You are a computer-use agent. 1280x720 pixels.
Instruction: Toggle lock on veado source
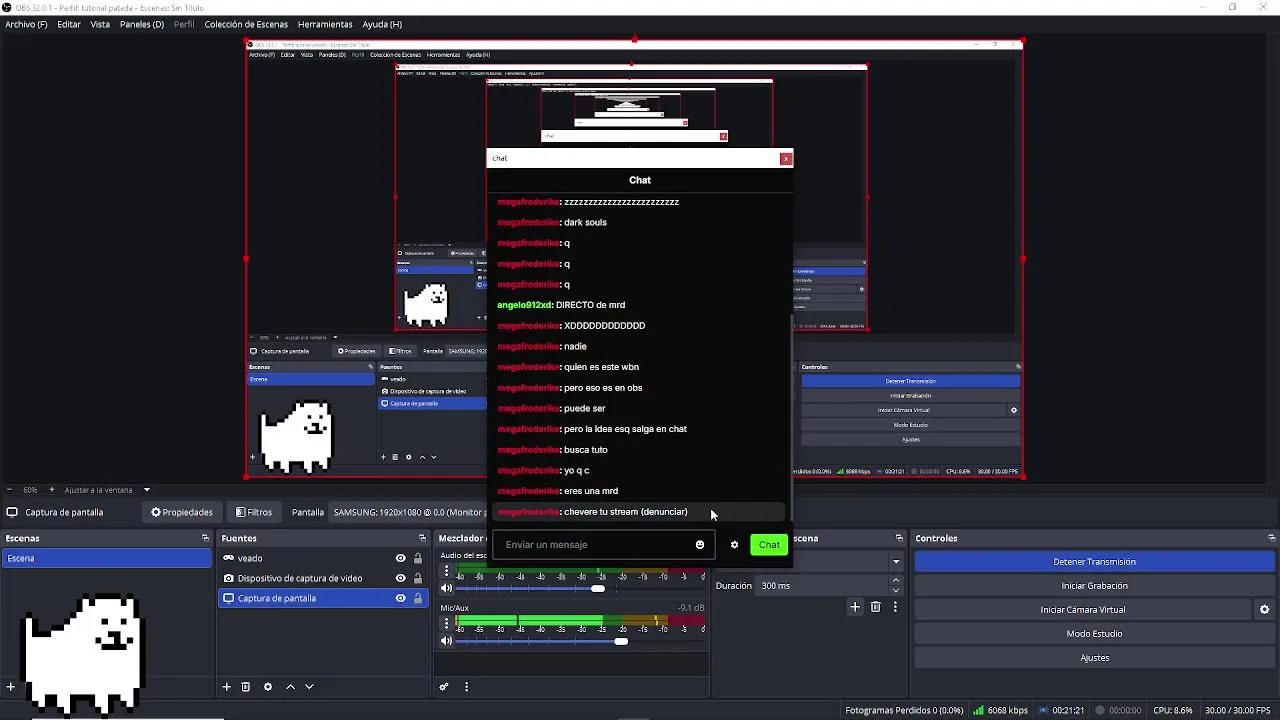tap(418, 558)
